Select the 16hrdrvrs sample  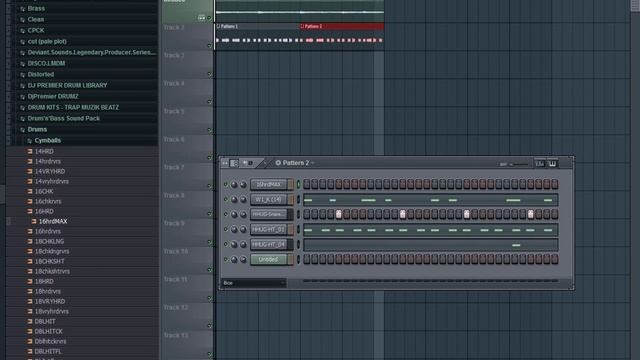point(48,231)
